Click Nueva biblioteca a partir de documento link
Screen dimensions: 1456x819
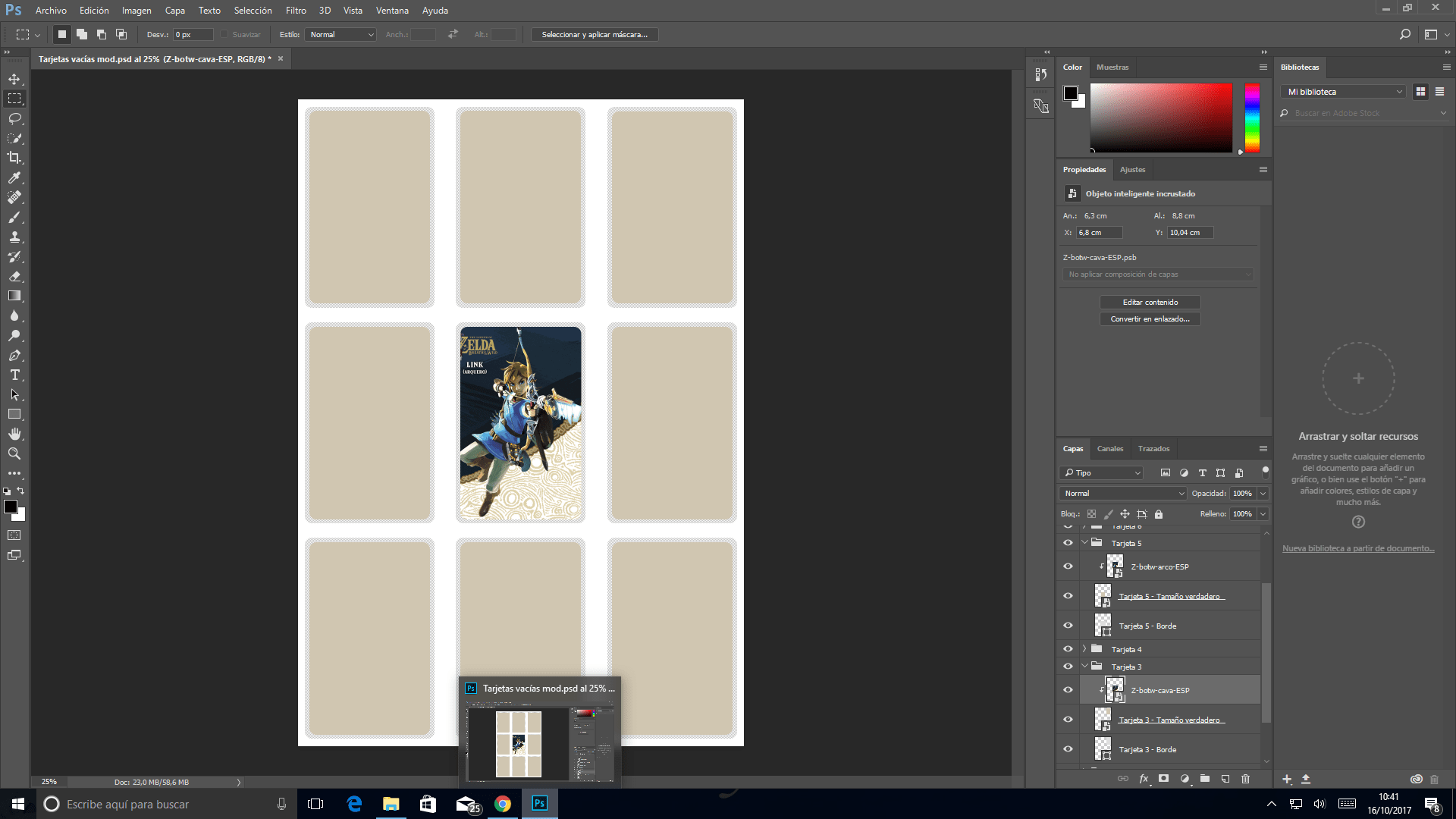click(1357, 548)
